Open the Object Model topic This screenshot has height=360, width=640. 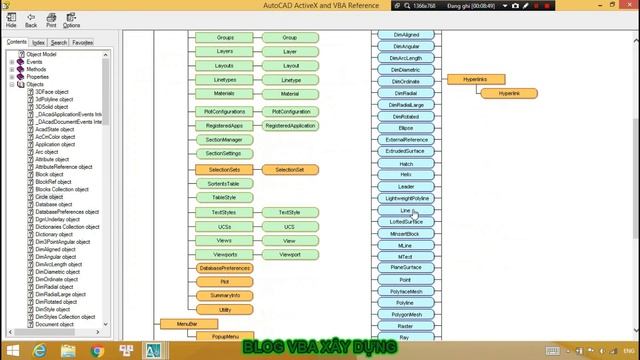tap(41, 54)
